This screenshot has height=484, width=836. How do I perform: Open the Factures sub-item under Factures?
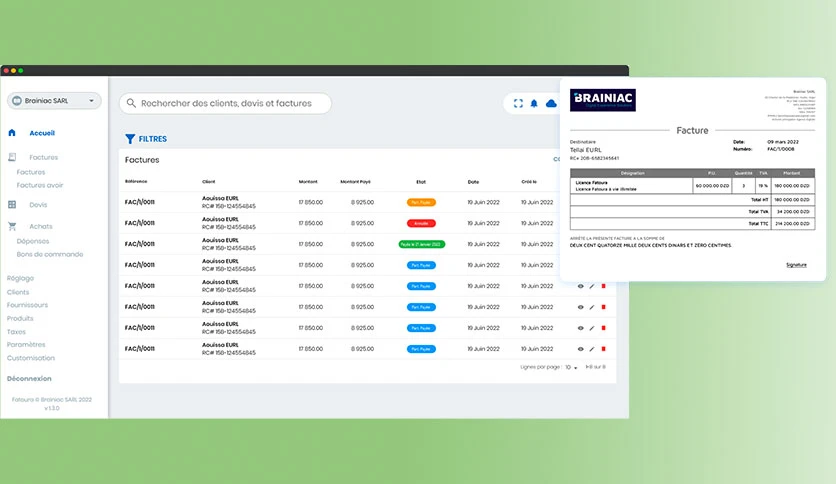31,172
